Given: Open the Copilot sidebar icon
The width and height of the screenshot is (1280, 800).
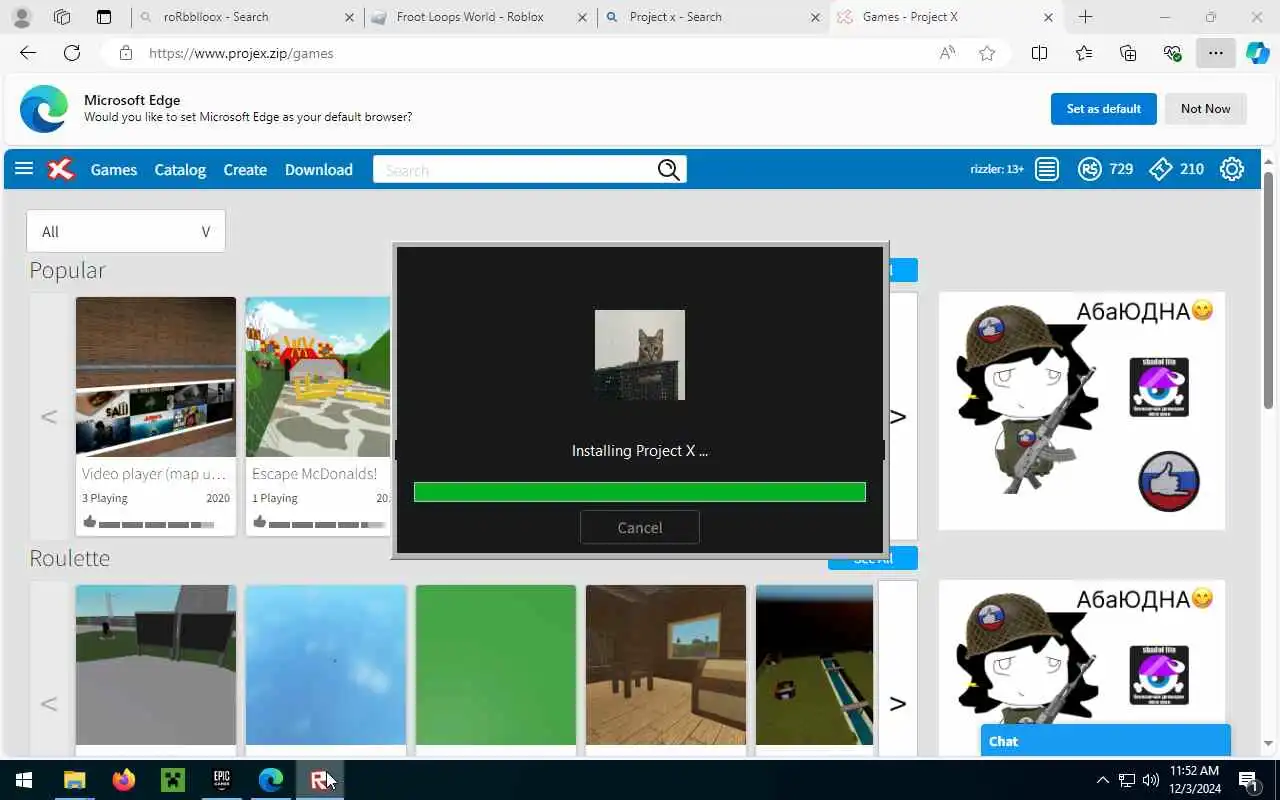Looking at the screenshot, I should (1257, 53).
